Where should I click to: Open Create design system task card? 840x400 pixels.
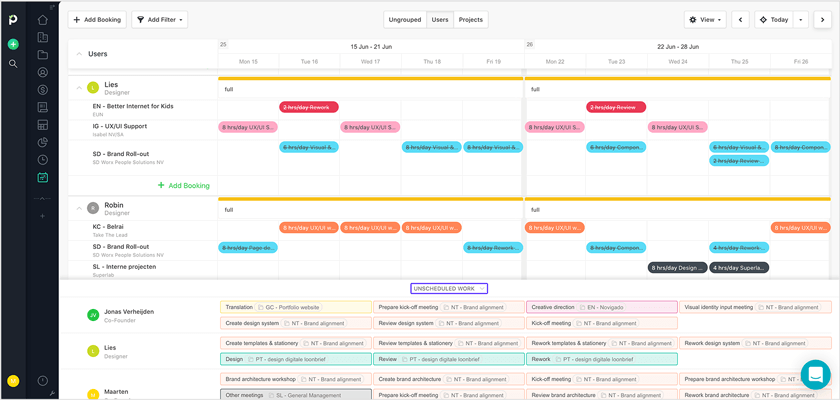click(296, 323)
